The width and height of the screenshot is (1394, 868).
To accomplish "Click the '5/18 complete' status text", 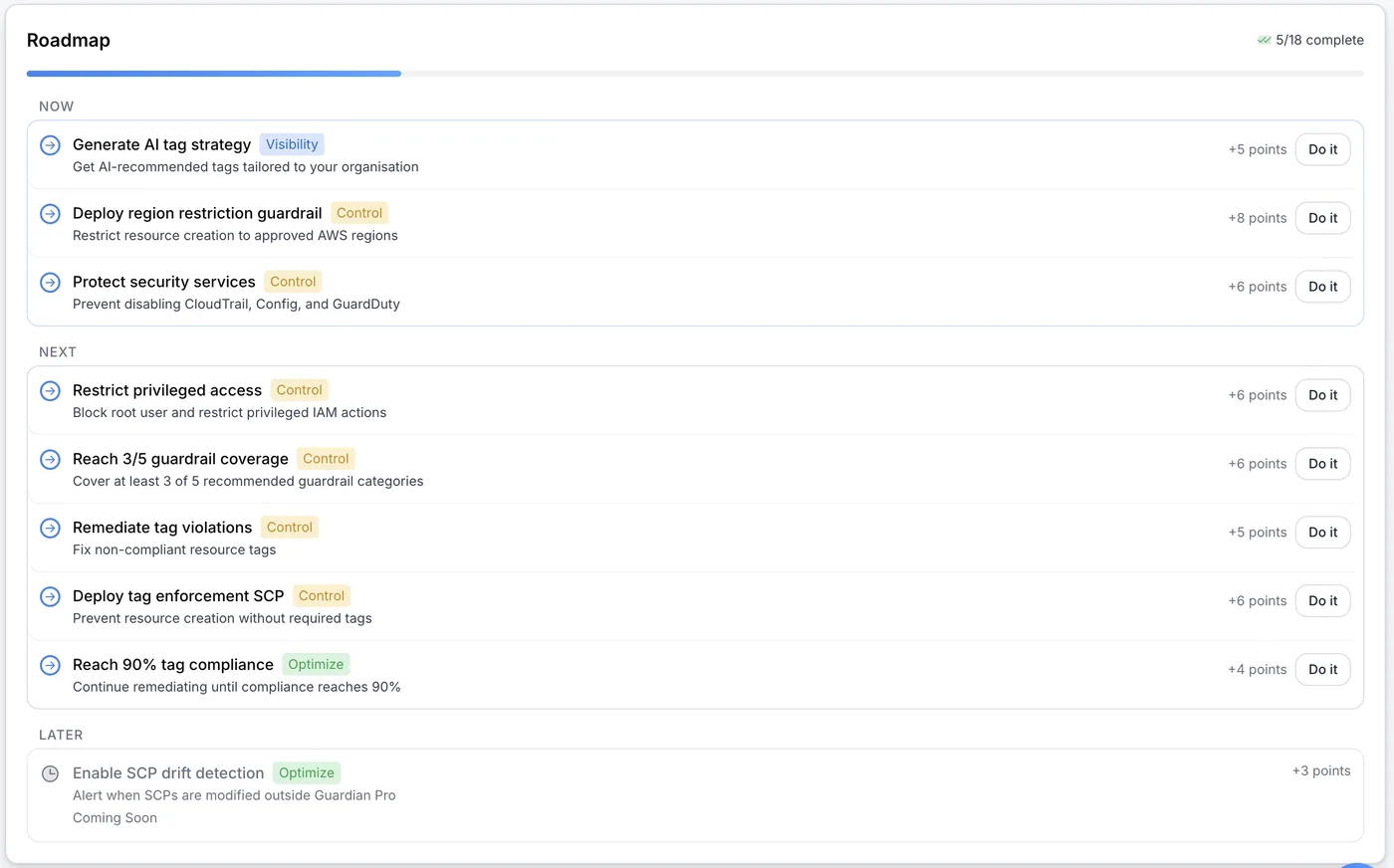I will [x=1319, y=40].
